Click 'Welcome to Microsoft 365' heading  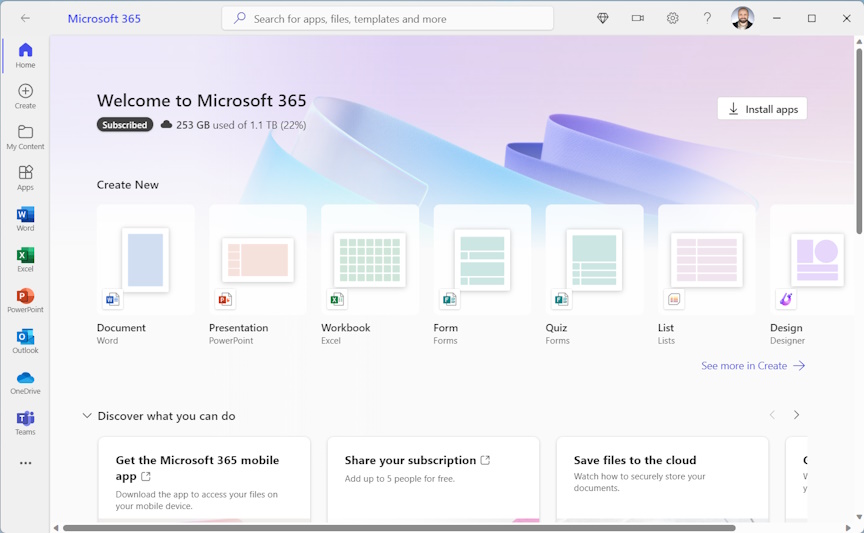(x=202, y=100)
